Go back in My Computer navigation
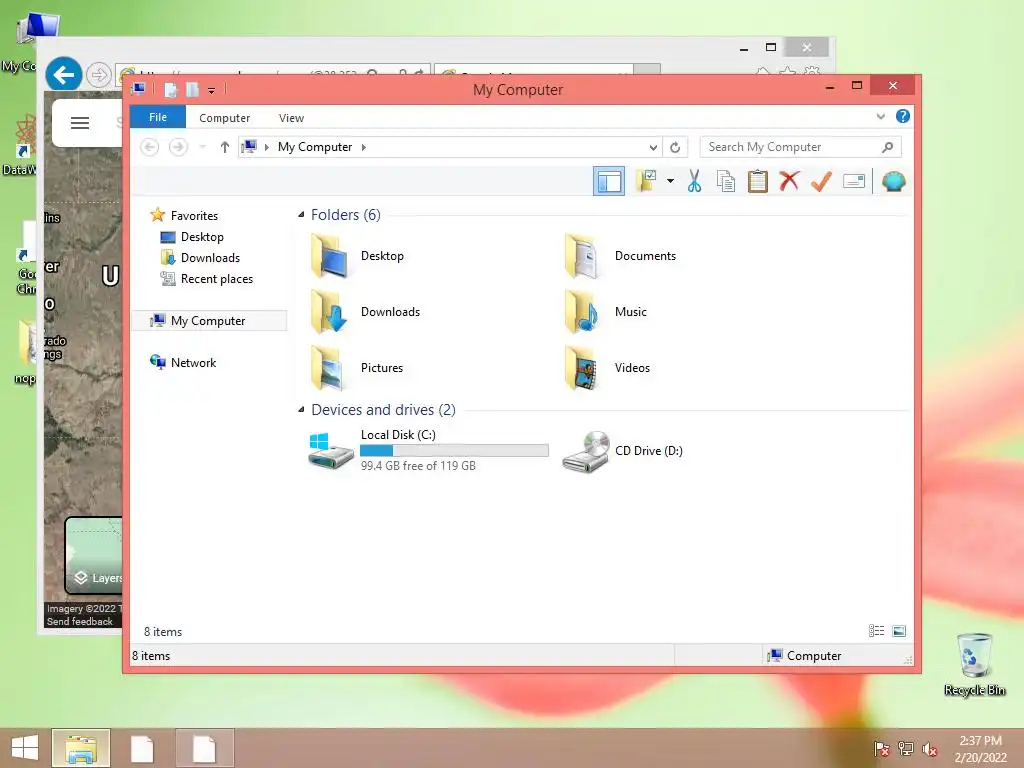The height and width of the screenshot is (768, 1024). (150, 147)
